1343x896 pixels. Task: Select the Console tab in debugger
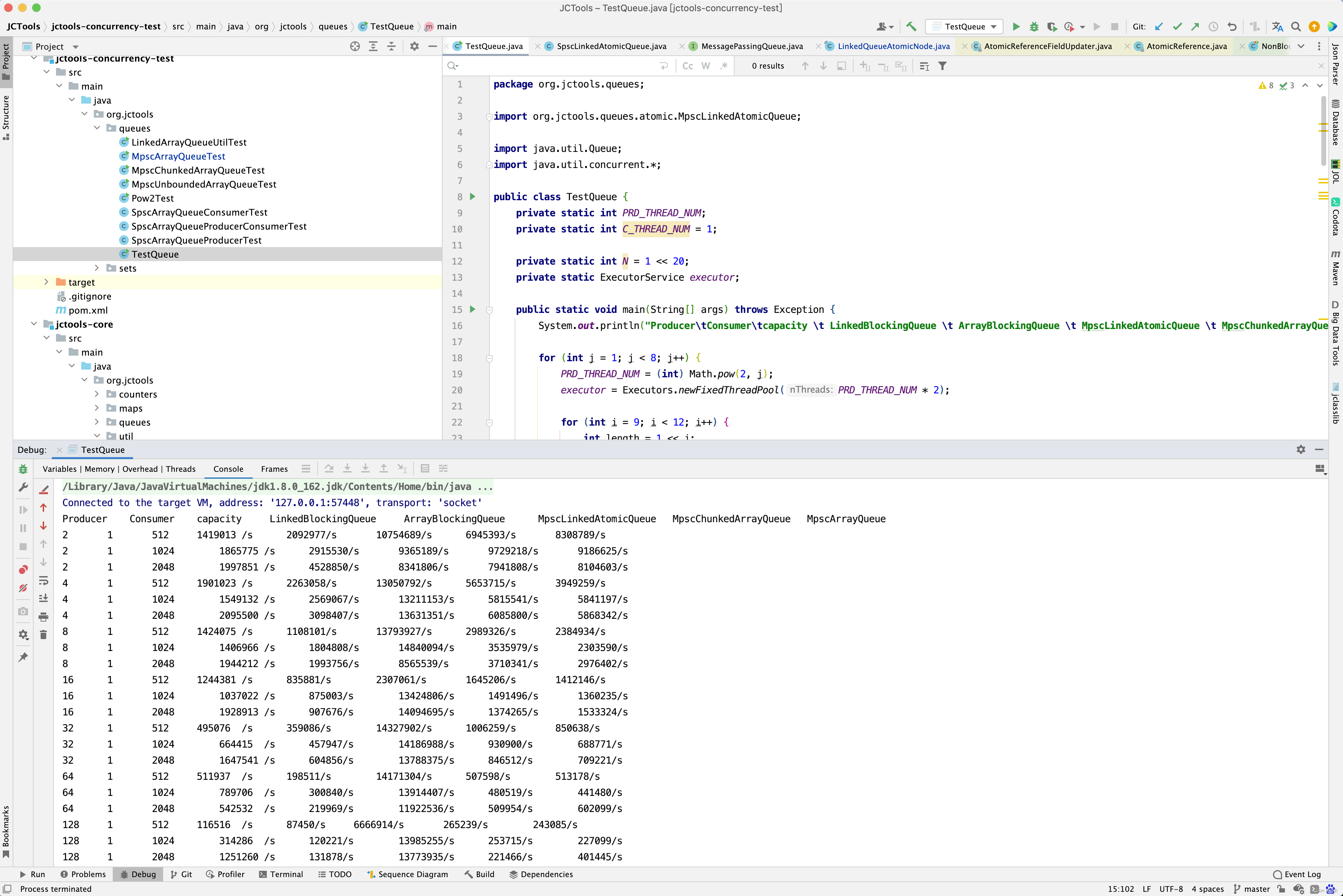pos(228,469)
